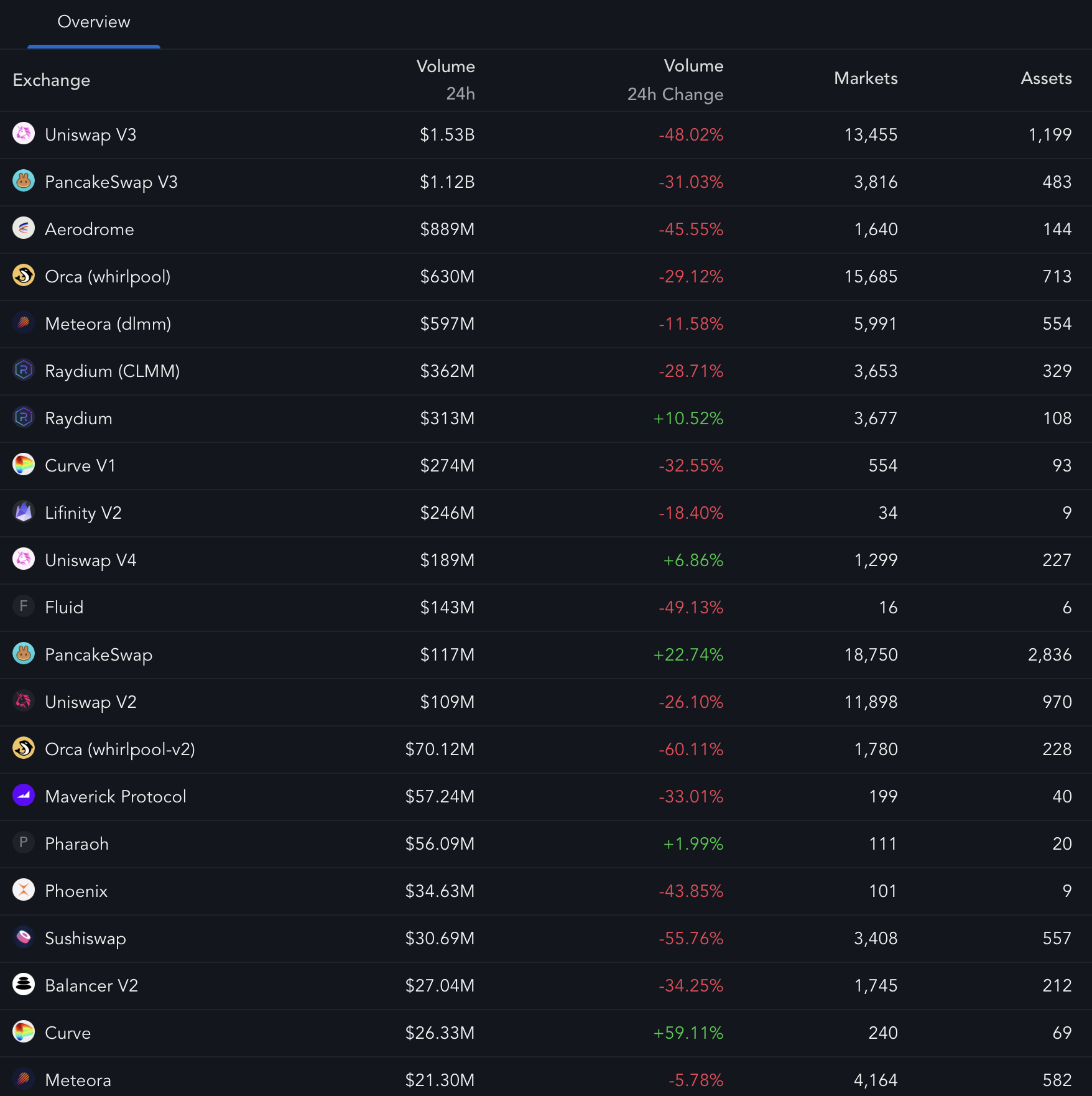Click the Curve V1 rainbow icon
1092x1096 pixels.
tap(24, 465)
